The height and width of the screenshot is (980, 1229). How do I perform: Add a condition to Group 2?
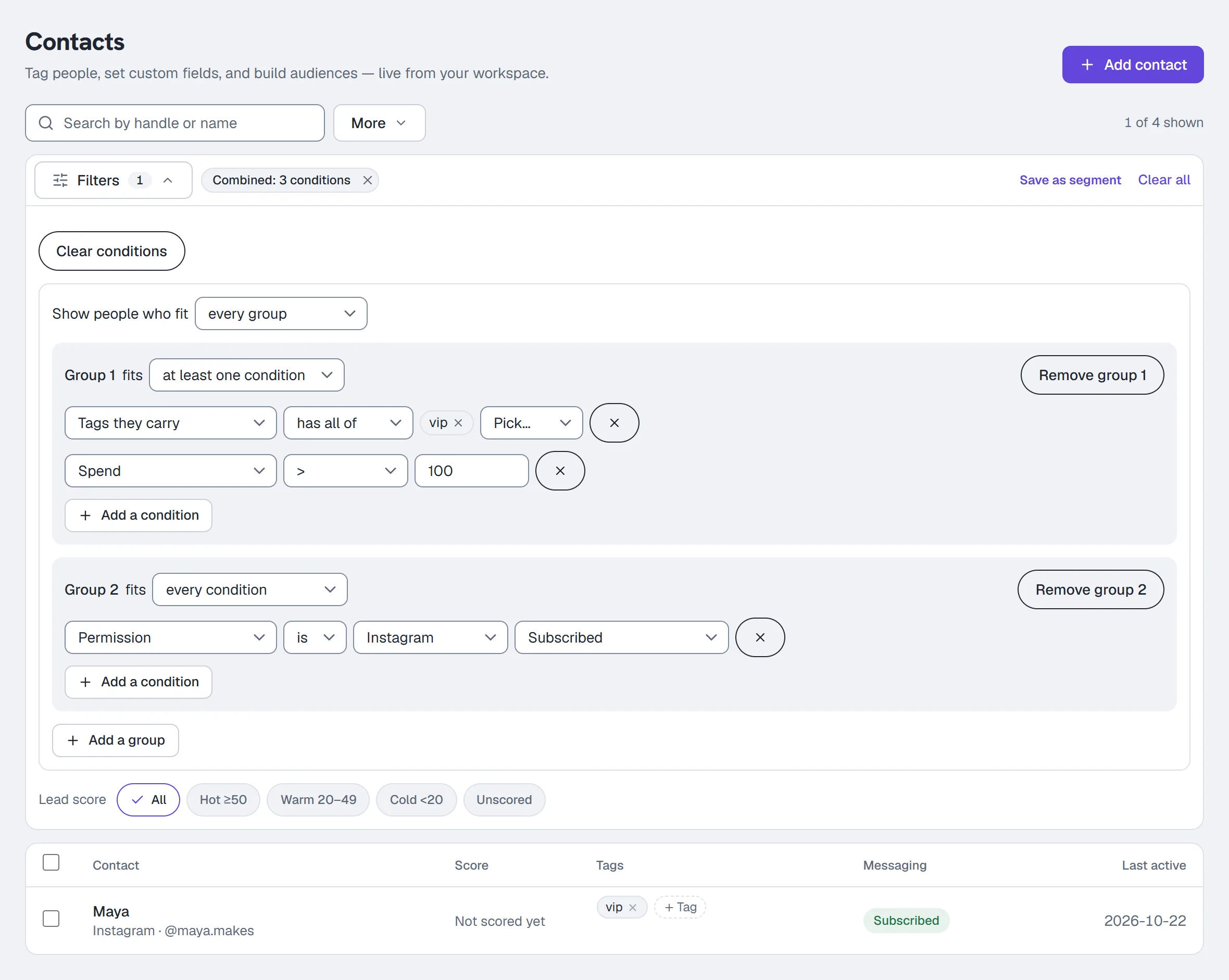pos(139,682)
